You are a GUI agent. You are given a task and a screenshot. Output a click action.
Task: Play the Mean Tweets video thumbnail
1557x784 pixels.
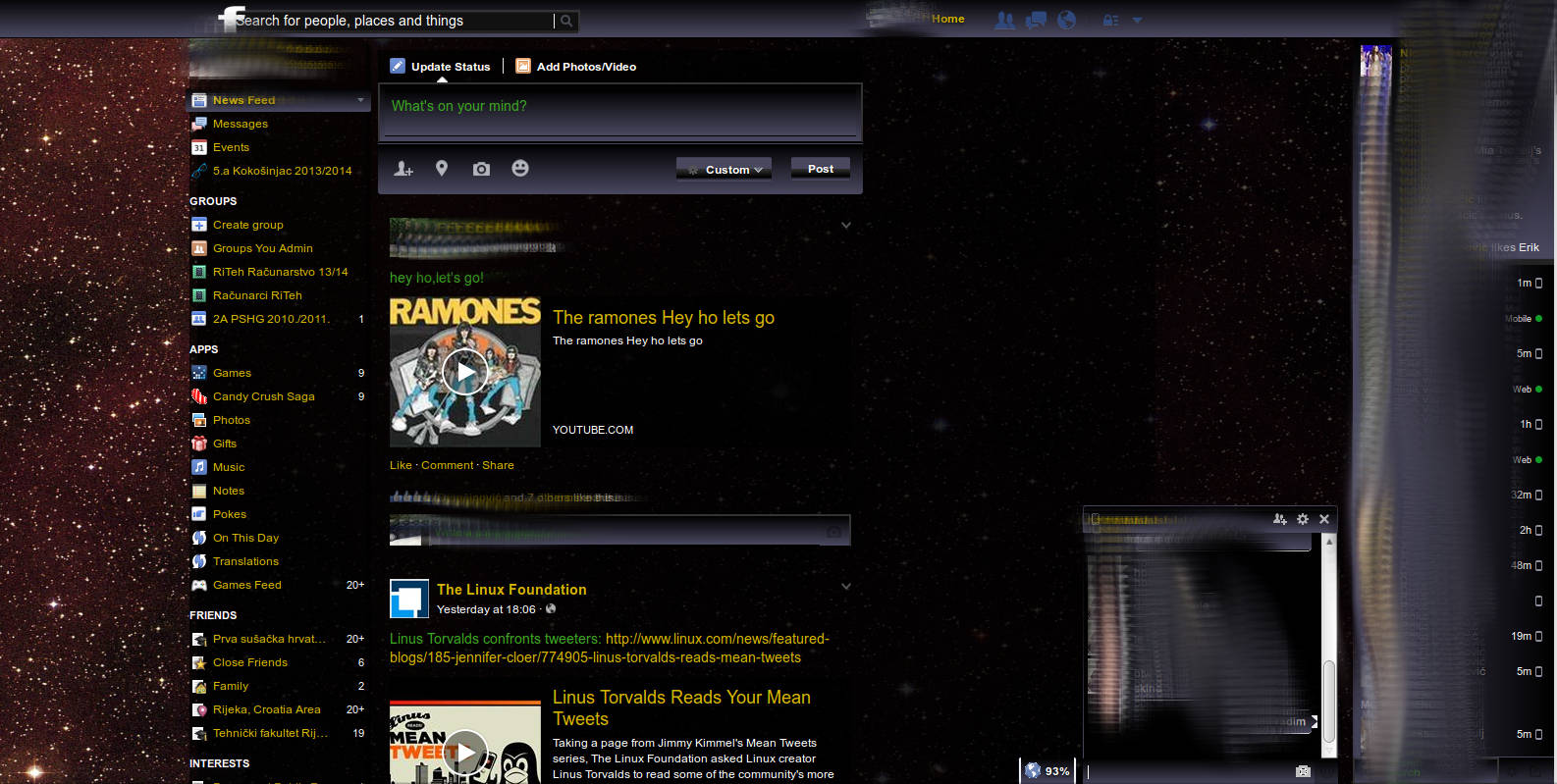tap(465, 743)
